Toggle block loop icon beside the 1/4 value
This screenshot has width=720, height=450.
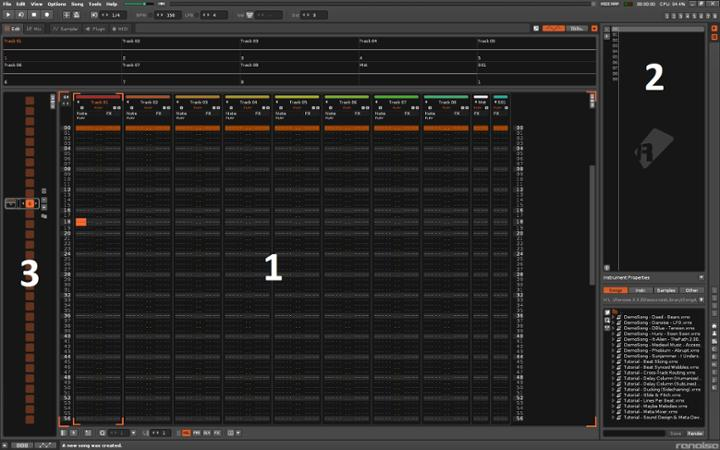click(94, 15)
